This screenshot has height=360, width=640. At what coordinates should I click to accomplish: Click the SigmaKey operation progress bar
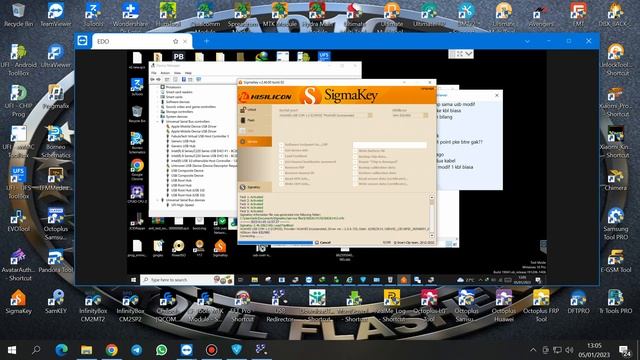click(276, 242)
